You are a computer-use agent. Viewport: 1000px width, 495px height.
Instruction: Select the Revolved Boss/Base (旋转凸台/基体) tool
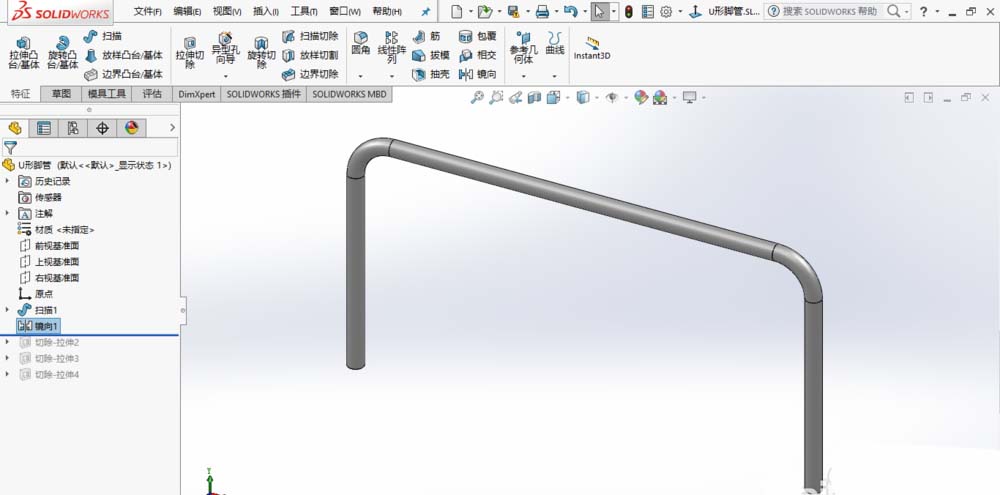62,54
